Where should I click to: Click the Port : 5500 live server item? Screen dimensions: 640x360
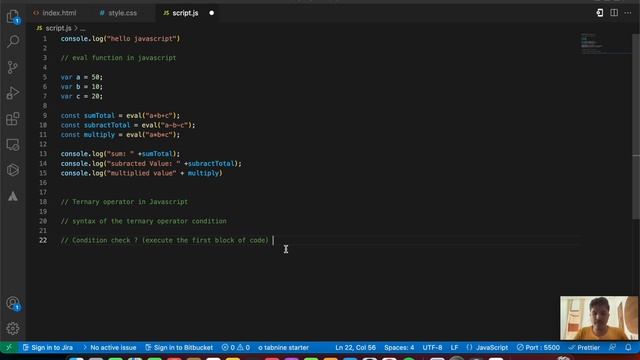click(x=538, y=348)
